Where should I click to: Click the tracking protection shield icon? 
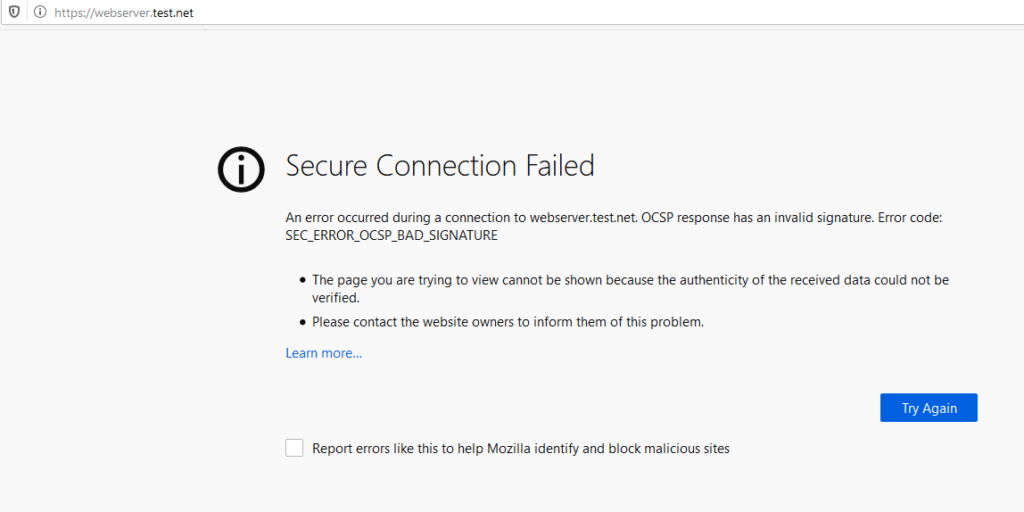14,12
